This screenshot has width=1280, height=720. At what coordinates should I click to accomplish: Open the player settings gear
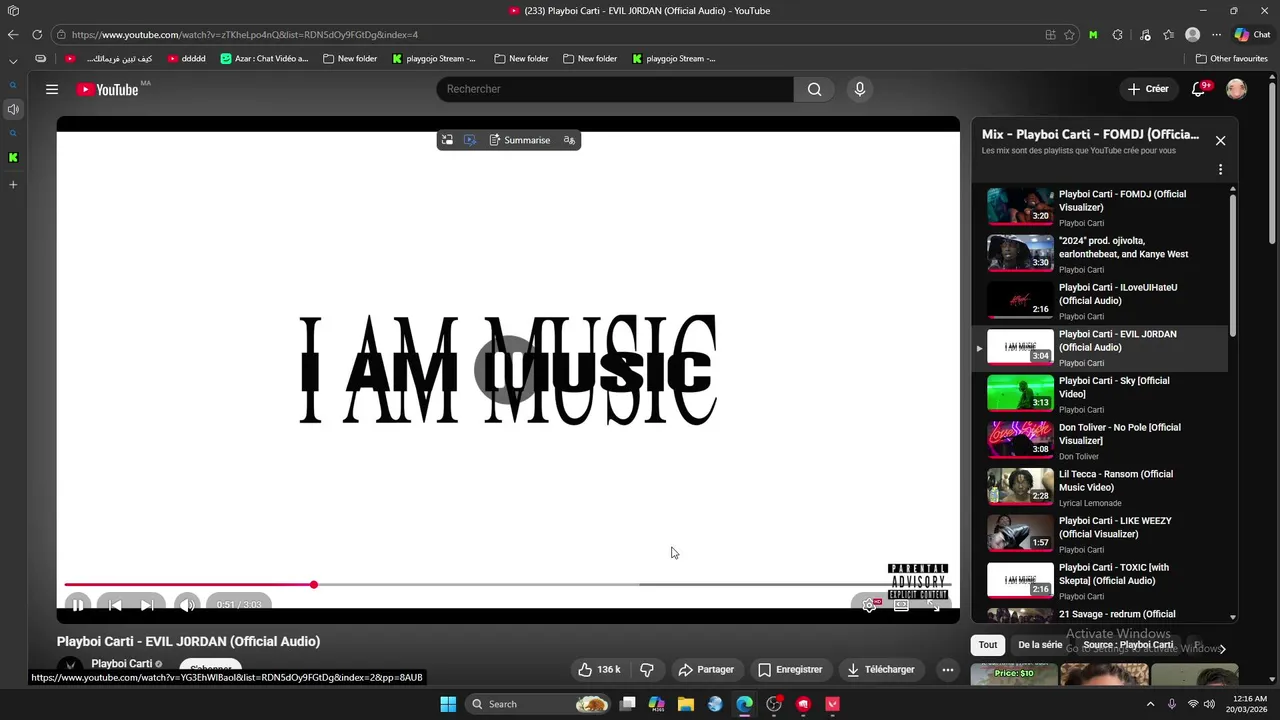869,605
